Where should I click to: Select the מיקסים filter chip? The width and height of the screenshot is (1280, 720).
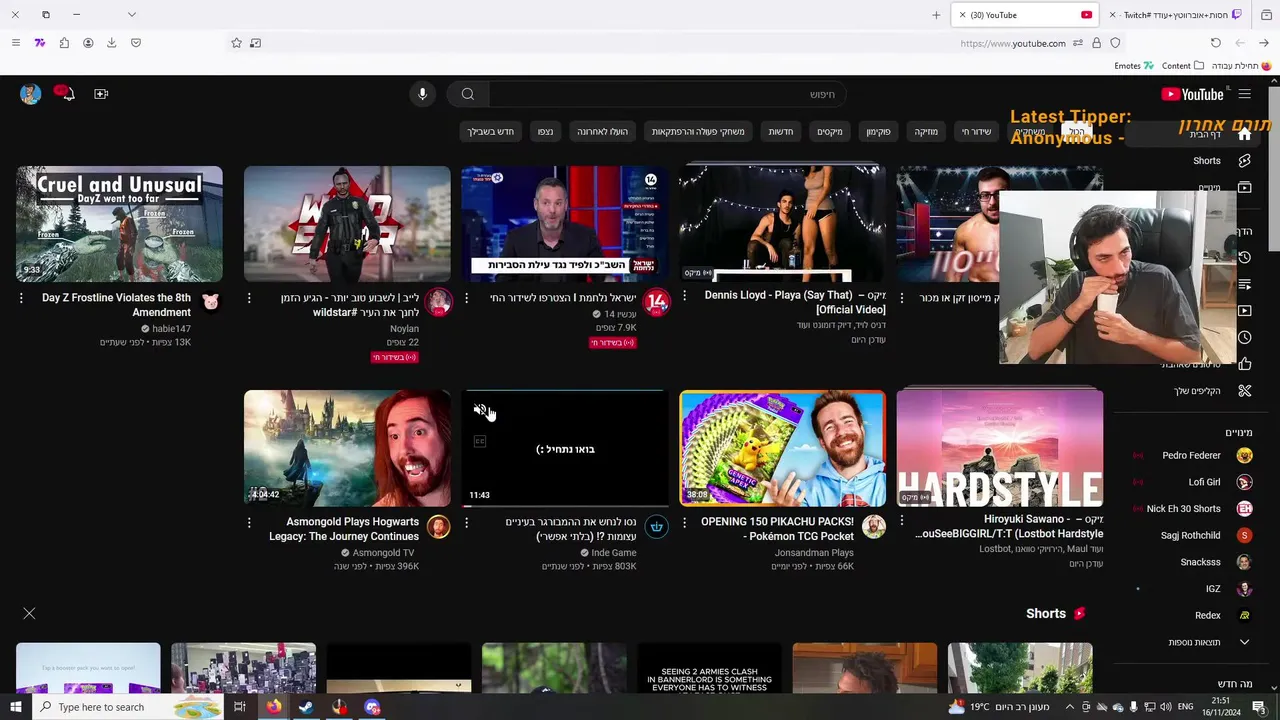[830, 132]
